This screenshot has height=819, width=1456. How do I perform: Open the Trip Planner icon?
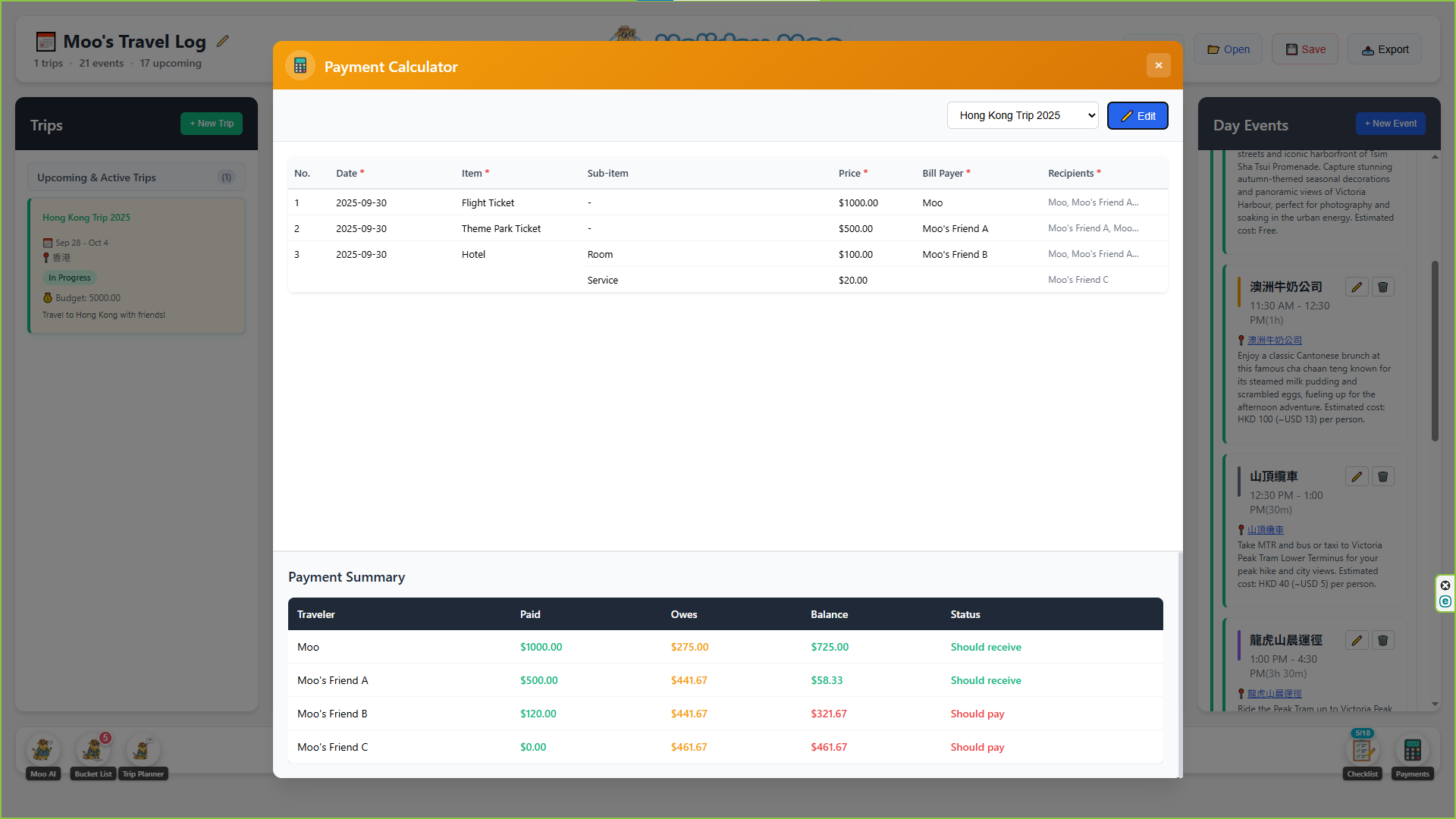[x=143, y=751]
